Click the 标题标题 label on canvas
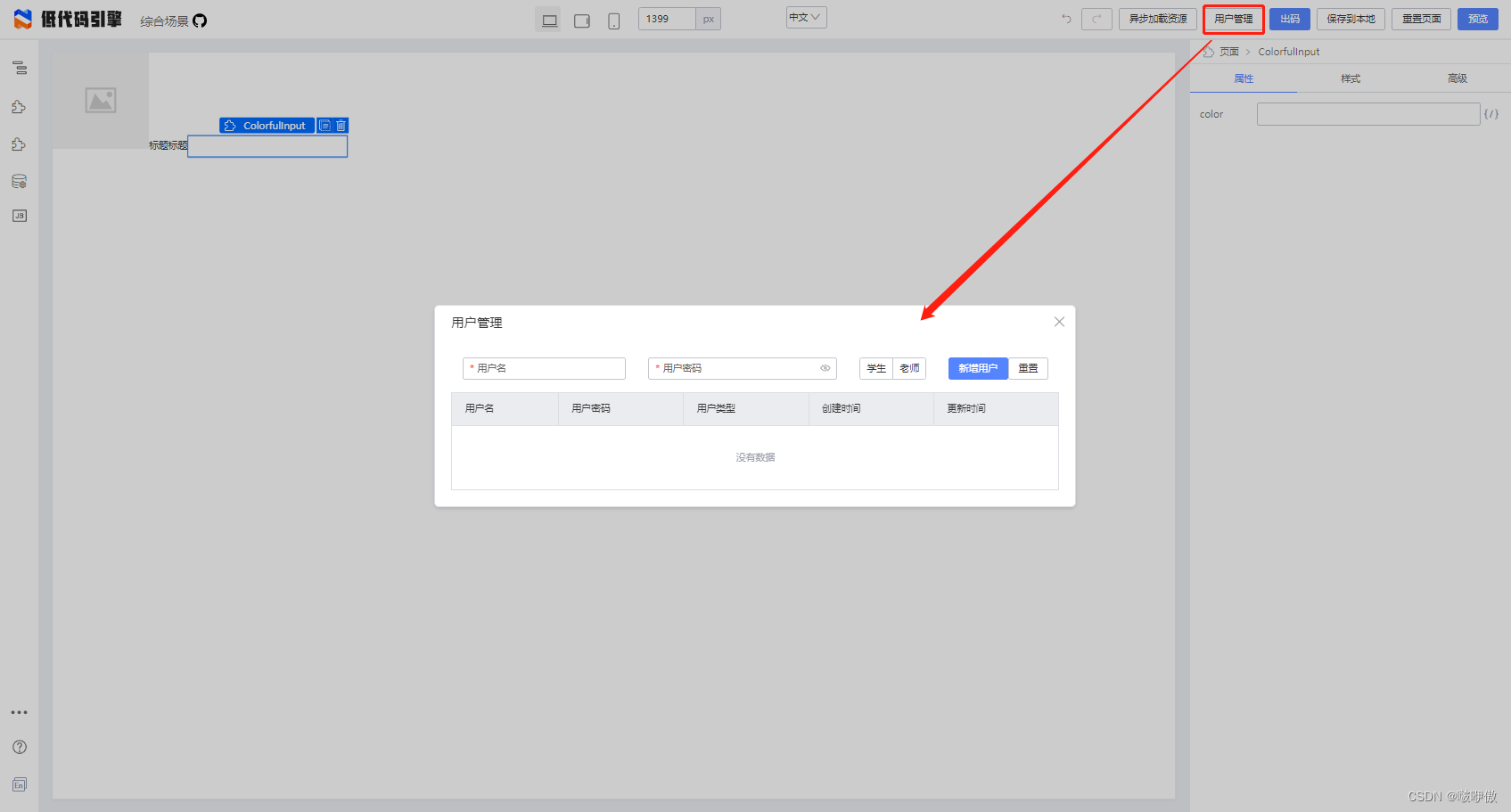This screenshot has width=1511, height=812. click(x=168, y=145)
